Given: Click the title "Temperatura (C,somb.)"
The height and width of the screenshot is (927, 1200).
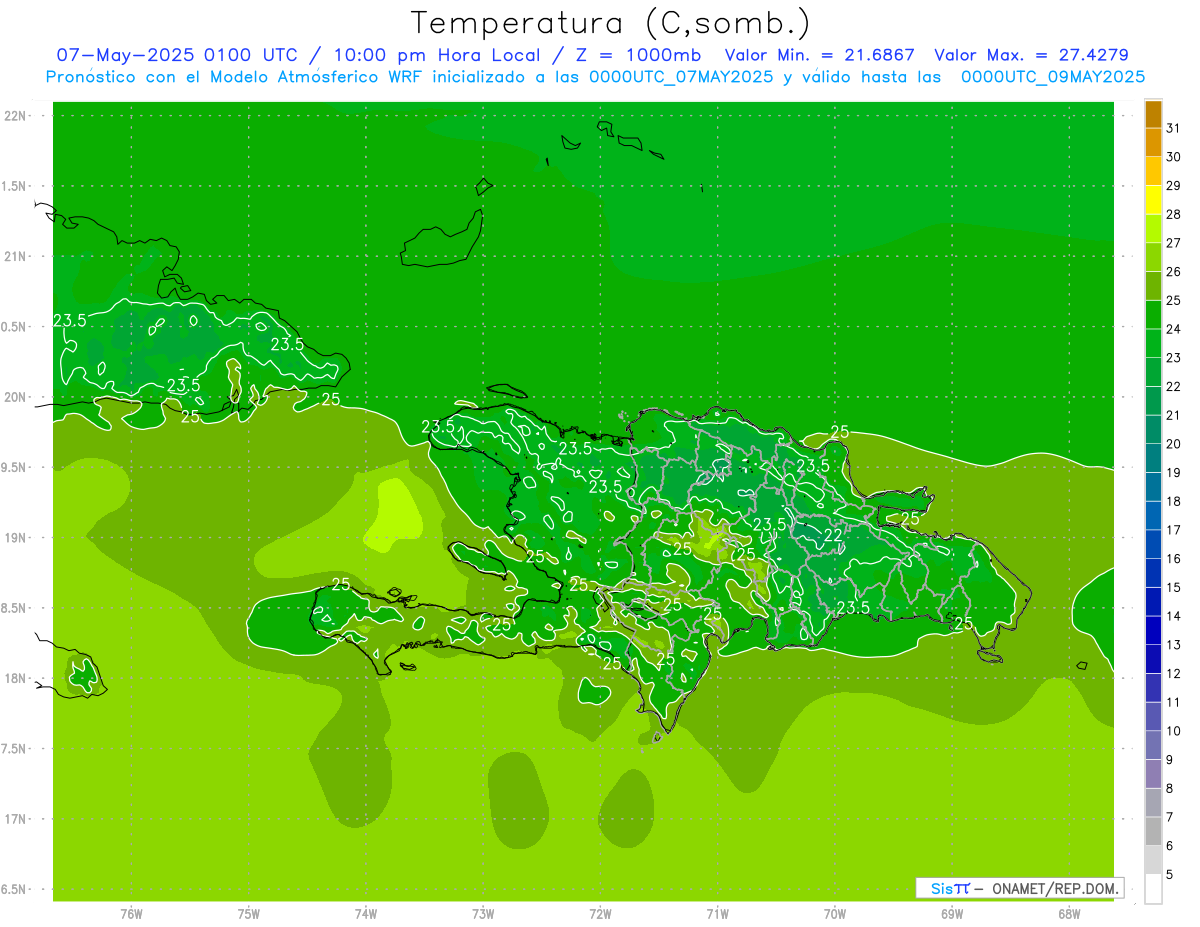Looking at the screenshot, I should pos(610,23).
